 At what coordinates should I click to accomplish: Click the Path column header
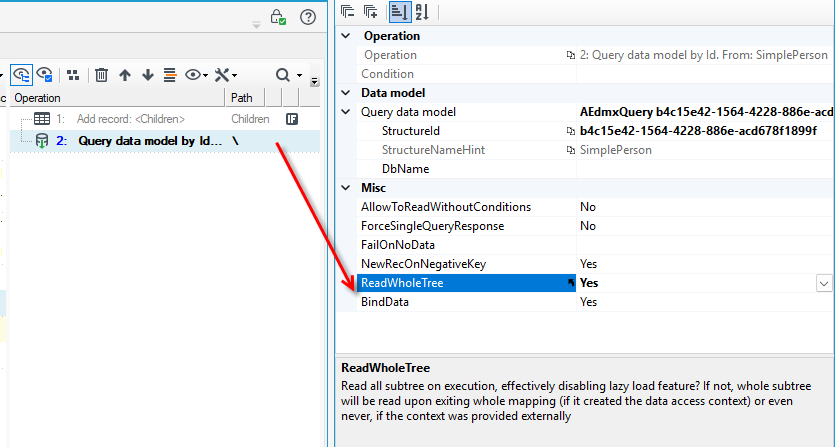pyautogui.click(x=245, y=98)
